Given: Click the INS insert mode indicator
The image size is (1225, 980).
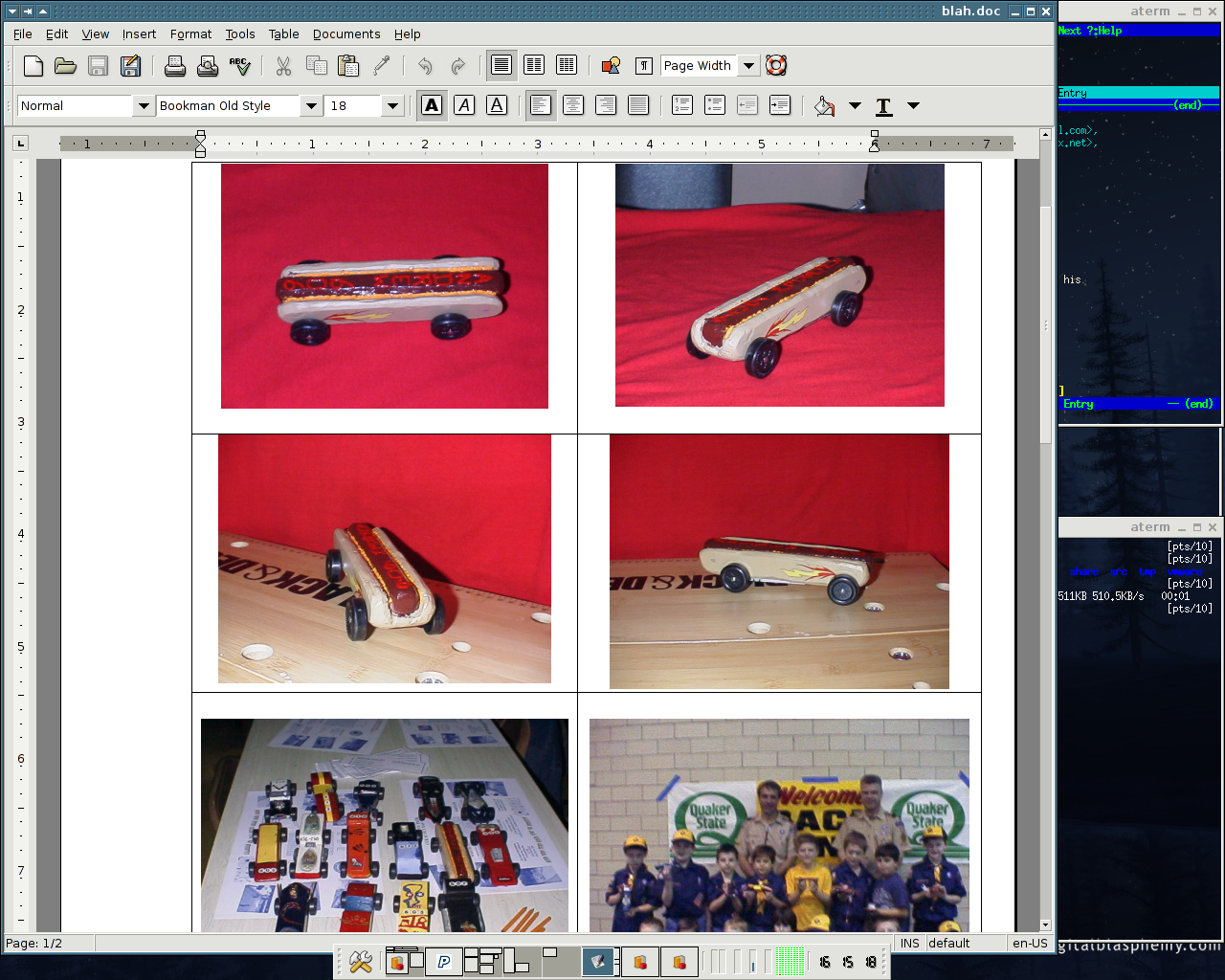Looking at the screenshot, I should [910, 944].
